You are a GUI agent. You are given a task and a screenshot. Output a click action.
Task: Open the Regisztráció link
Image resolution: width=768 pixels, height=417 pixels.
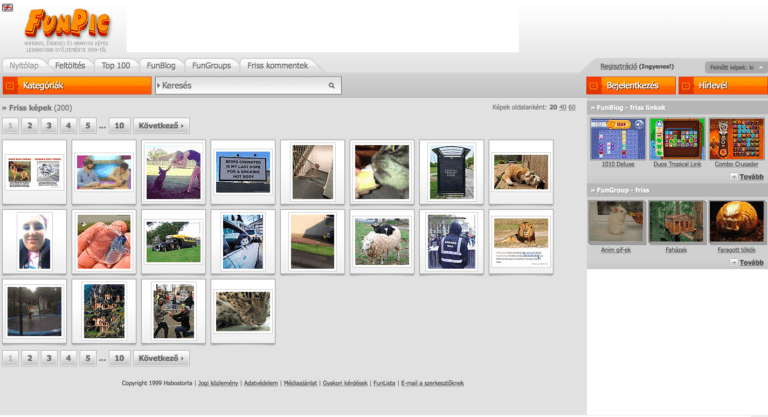[619, 67]
